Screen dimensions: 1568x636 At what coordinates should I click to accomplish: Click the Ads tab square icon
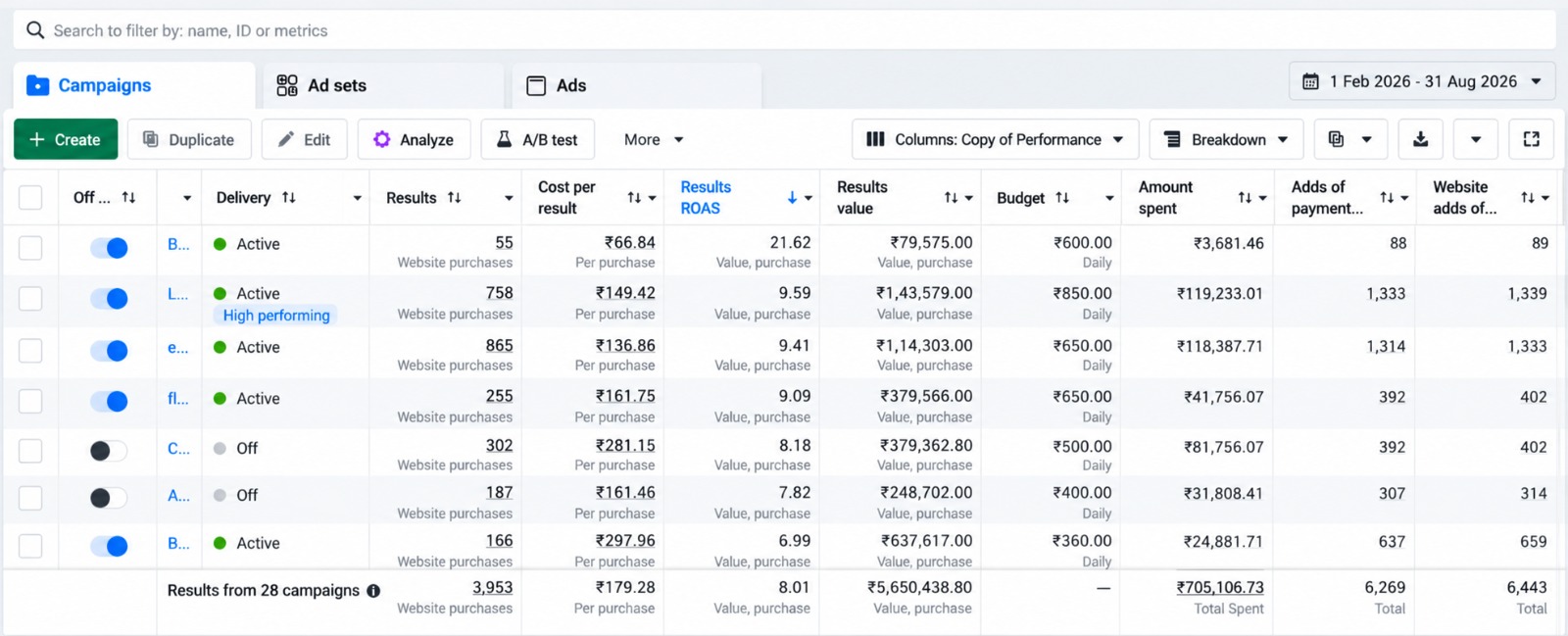[x=536, y=85]
